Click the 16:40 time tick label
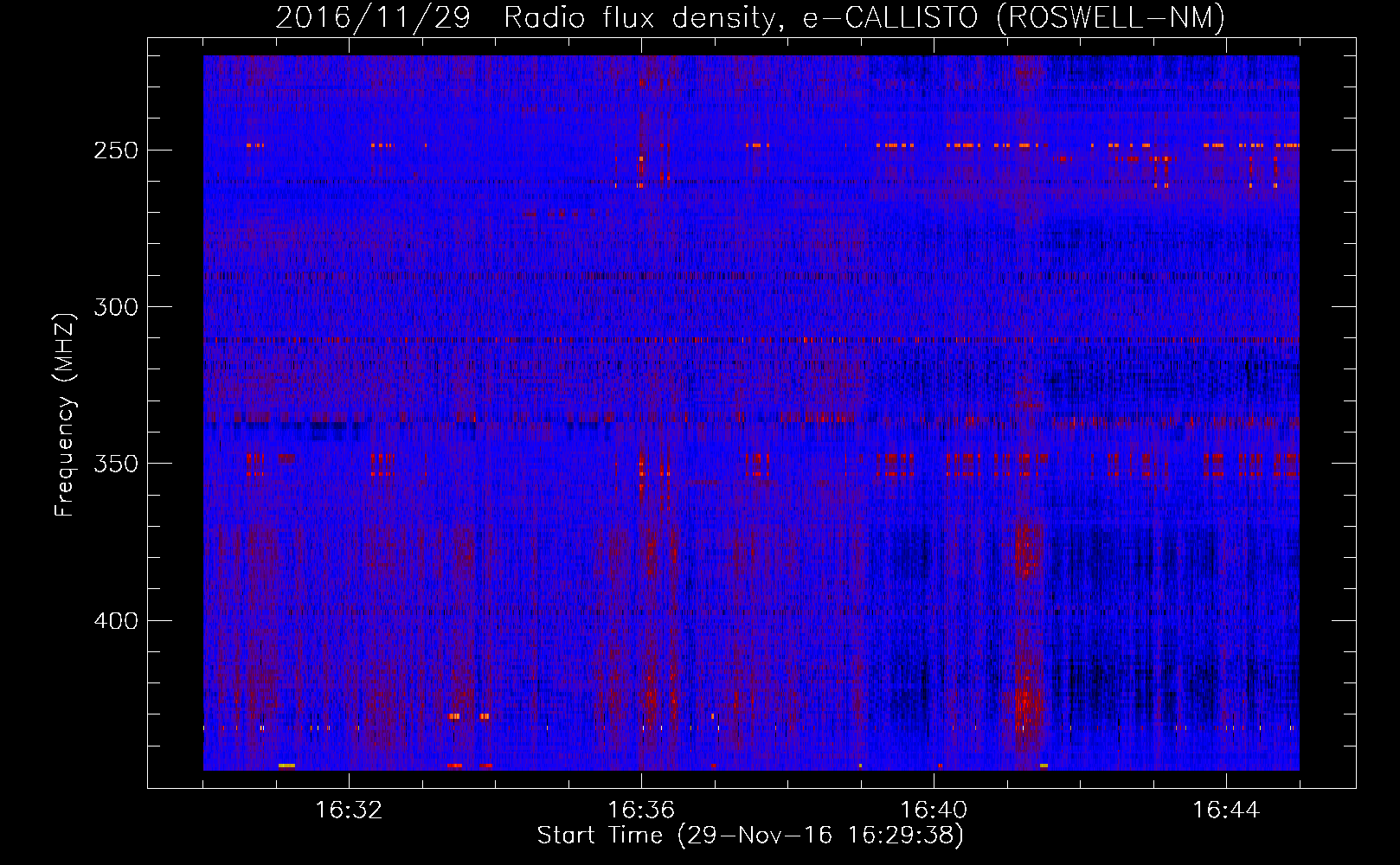The image size is (1400, 865). pos(934,811)
